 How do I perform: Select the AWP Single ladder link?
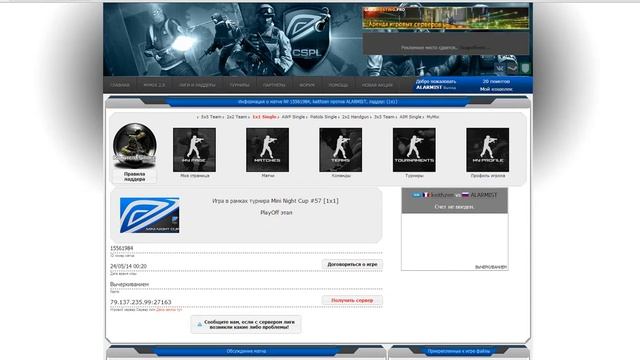[293, 117]
